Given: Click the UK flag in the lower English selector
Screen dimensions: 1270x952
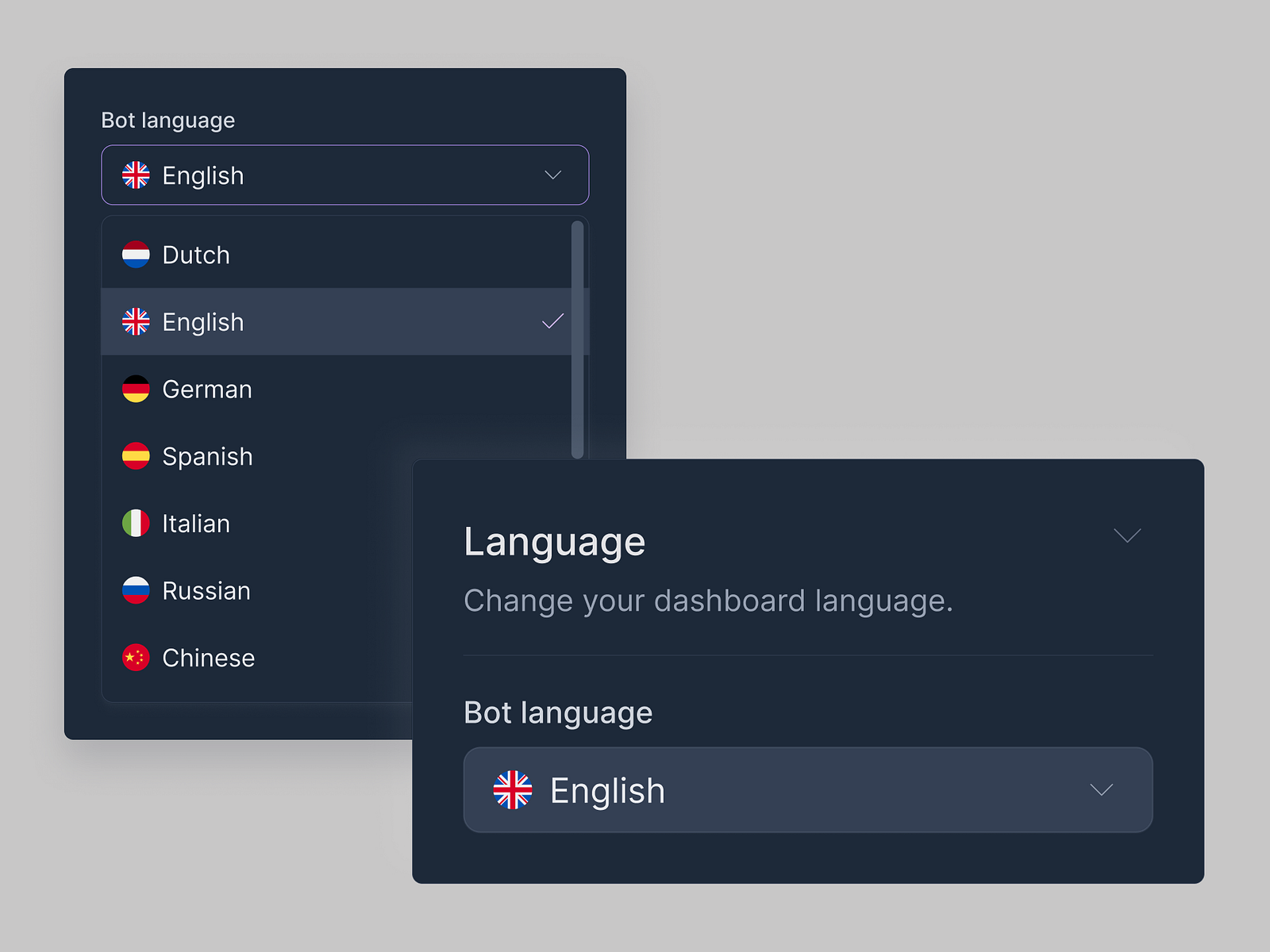Looking at the screenshot, I should click(x=513, y=790).
